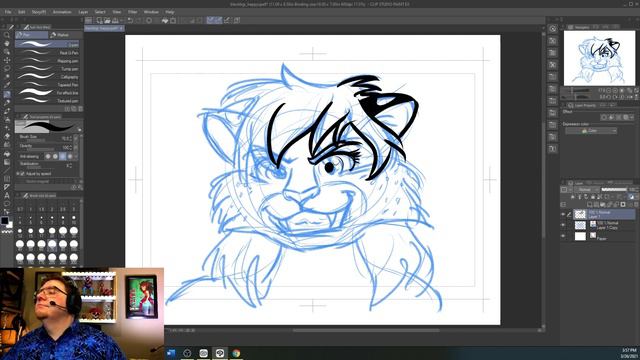Select the first anti-aliasing option
Image resolution: width=640 pixels, height=360 pixels.
coord(48,156)
